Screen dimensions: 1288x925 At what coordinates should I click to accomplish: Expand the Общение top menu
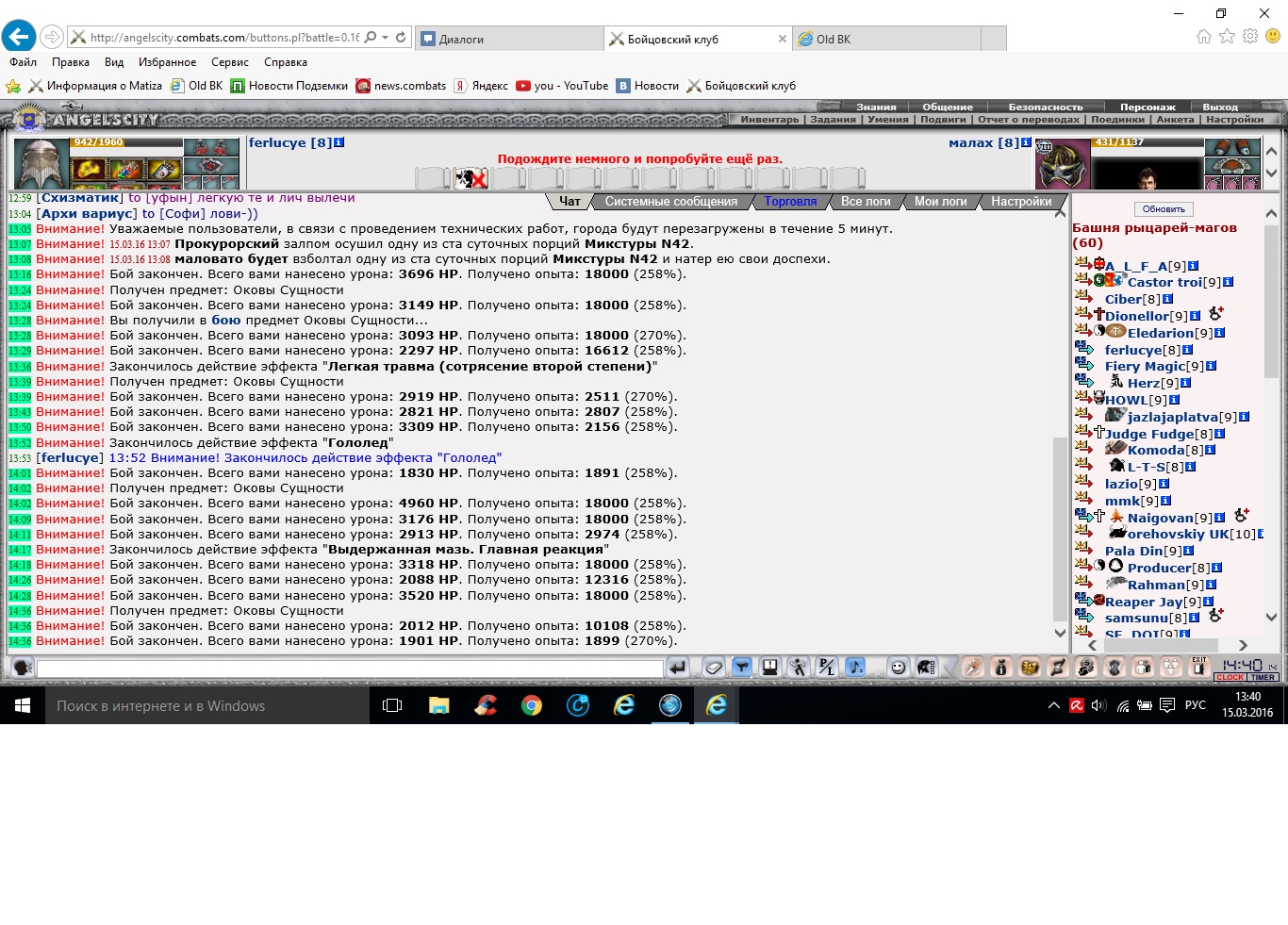coord(948,107)
